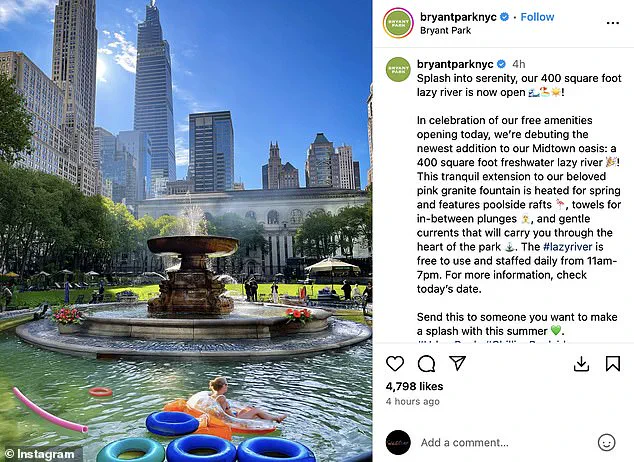Like the post with the heart icon

coord(395,363)
